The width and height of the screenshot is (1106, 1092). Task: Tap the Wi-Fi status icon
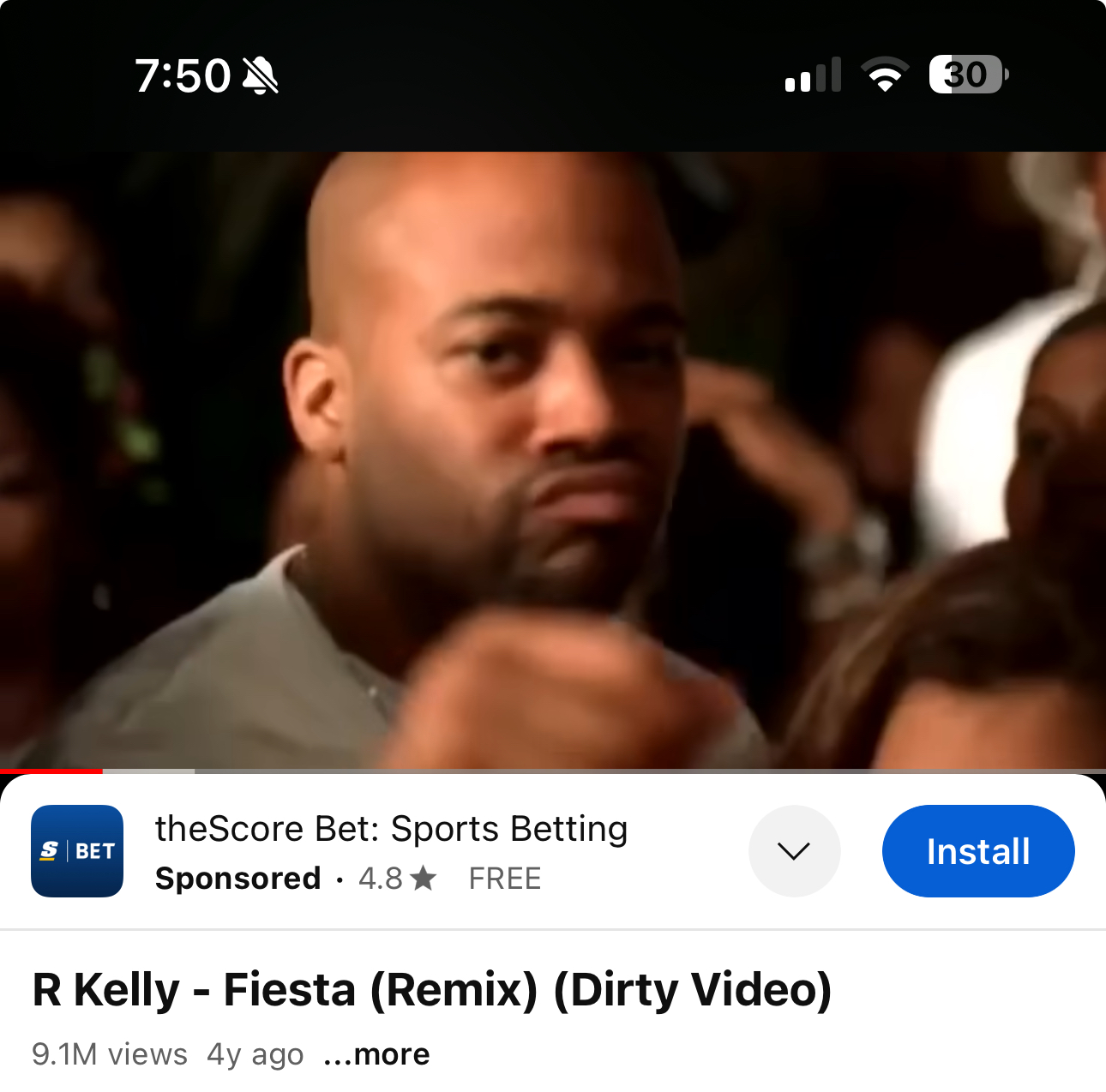pos(886,75)
